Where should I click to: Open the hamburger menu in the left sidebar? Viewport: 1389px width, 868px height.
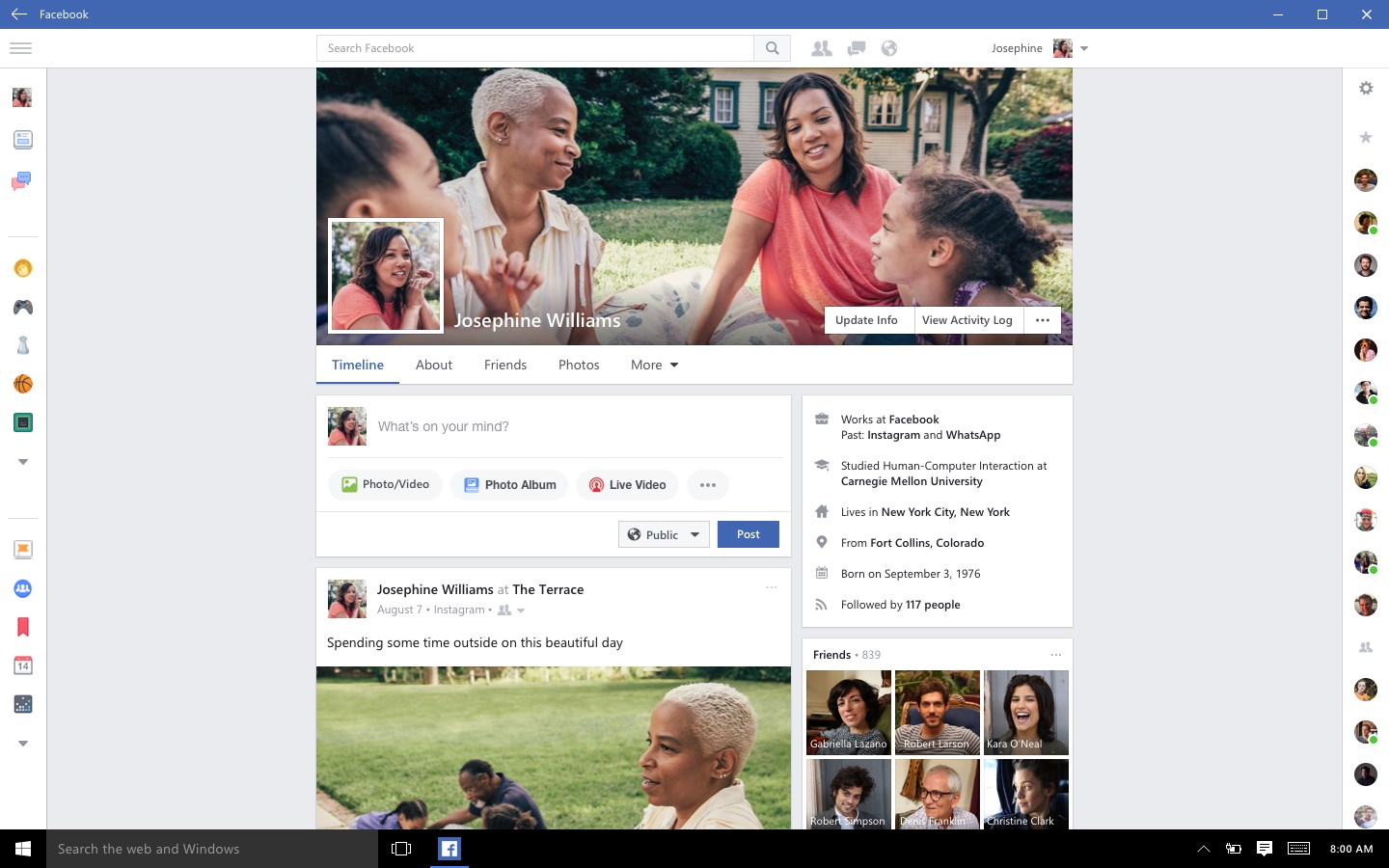[20, 48]
